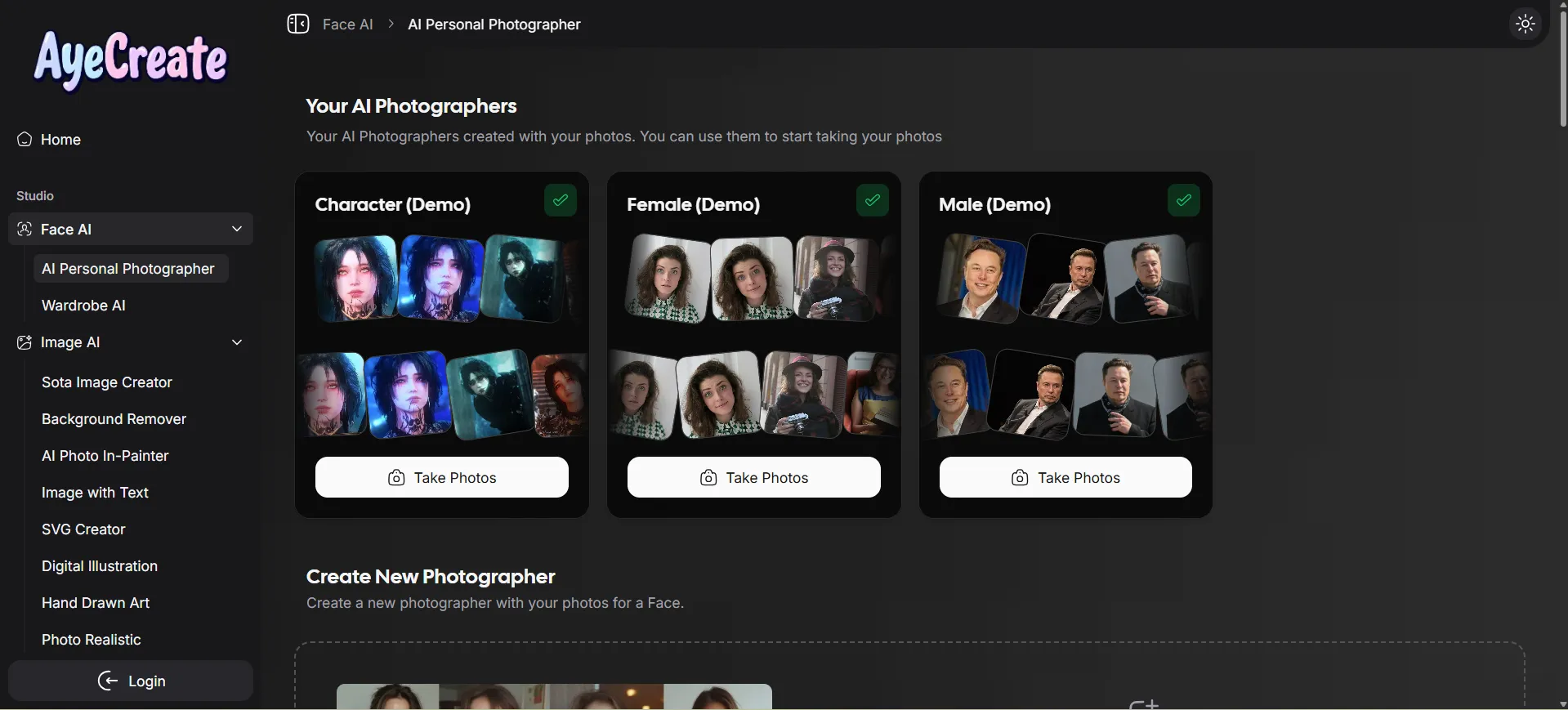Collapse the Image AI section chevron
The height and width of the screenshot is (710, 1568).
tap(237, 342)
